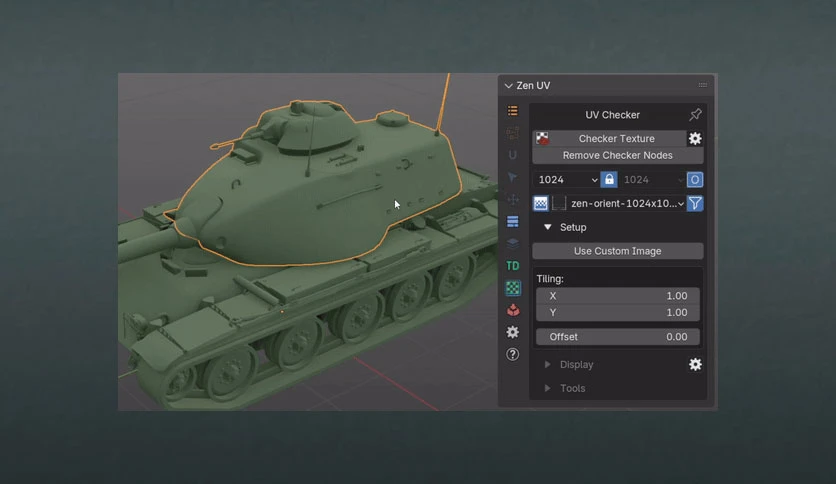Open the Transform move-arrows section icon
Viewport: 836px width, 484px height.
pyautogui.click(x=512, y=199)
